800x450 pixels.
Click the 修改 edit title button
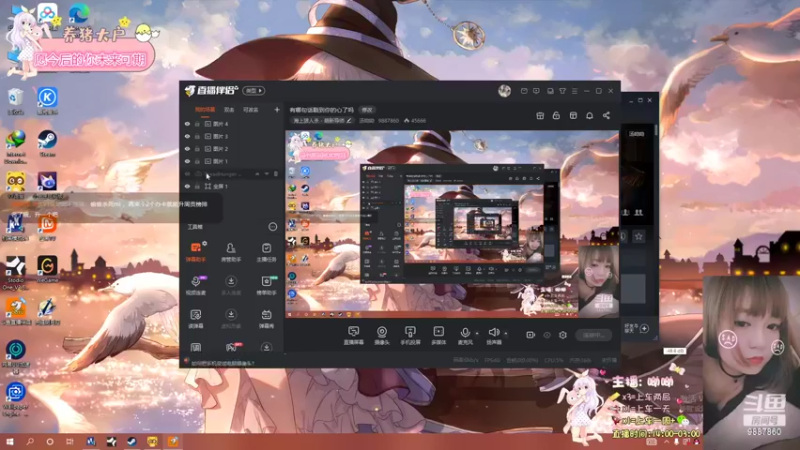point(367,110)
